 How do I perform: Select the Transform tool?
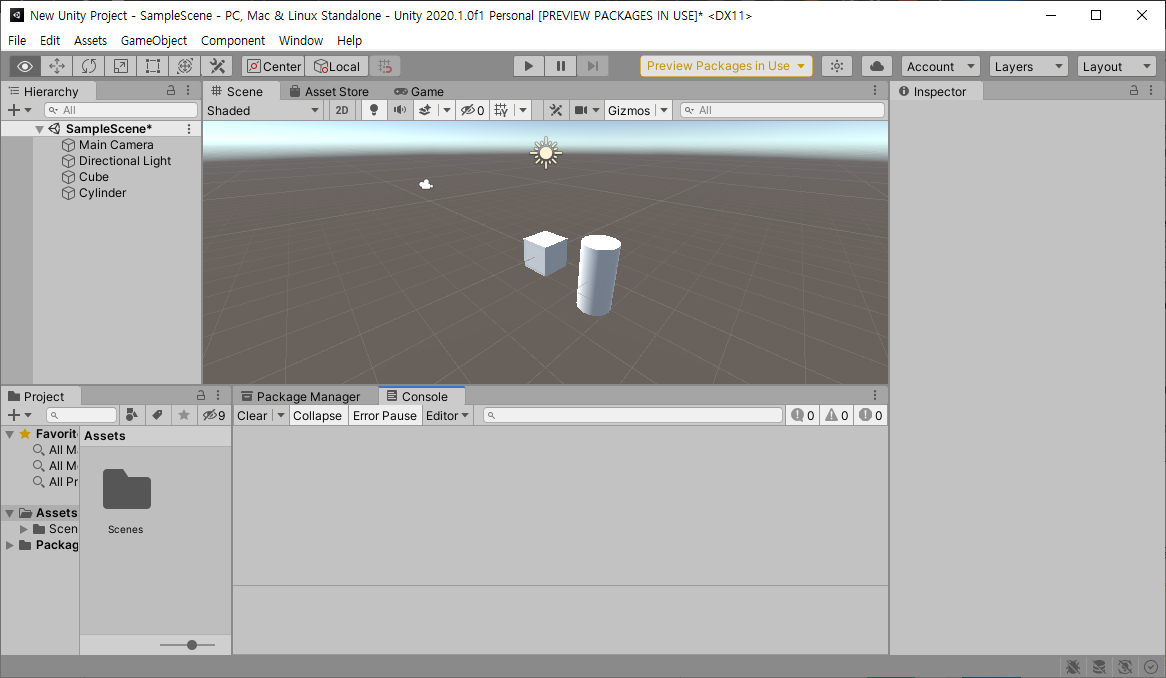(x=184, y=66)
